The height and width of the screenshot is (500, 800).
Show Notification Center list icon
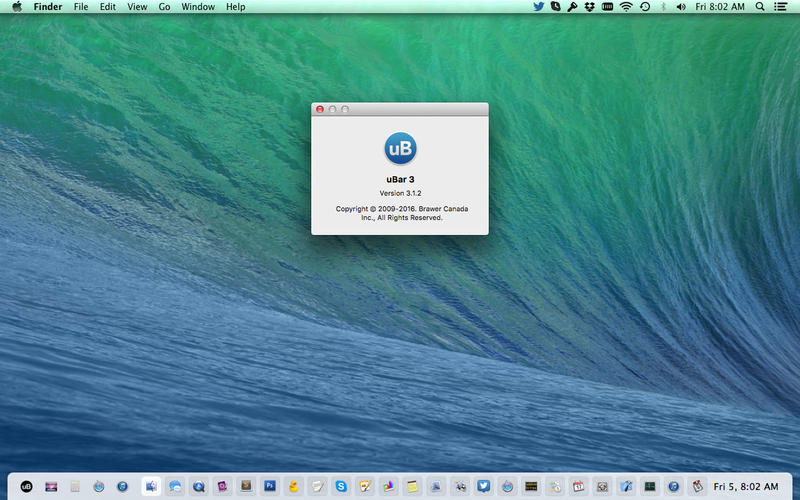pos(781,7)
